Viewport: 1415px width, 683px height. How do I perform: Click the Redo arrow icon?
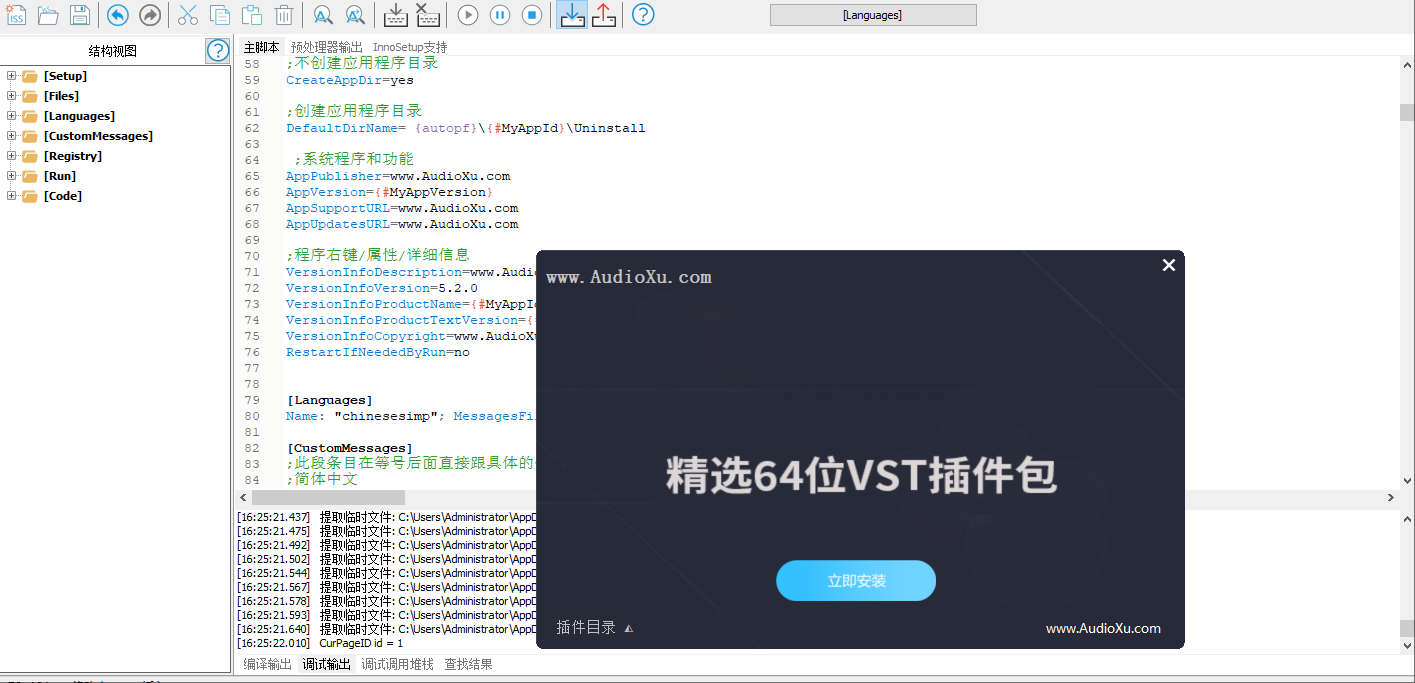pyautogui.click(x=149, y=14)
